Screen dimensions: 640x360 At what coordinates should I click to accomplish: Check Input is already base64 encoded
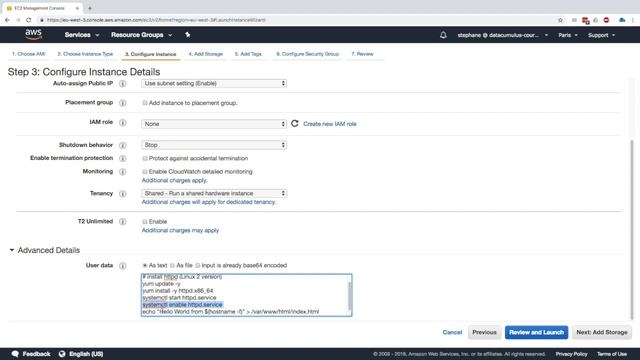click(198, 265)
